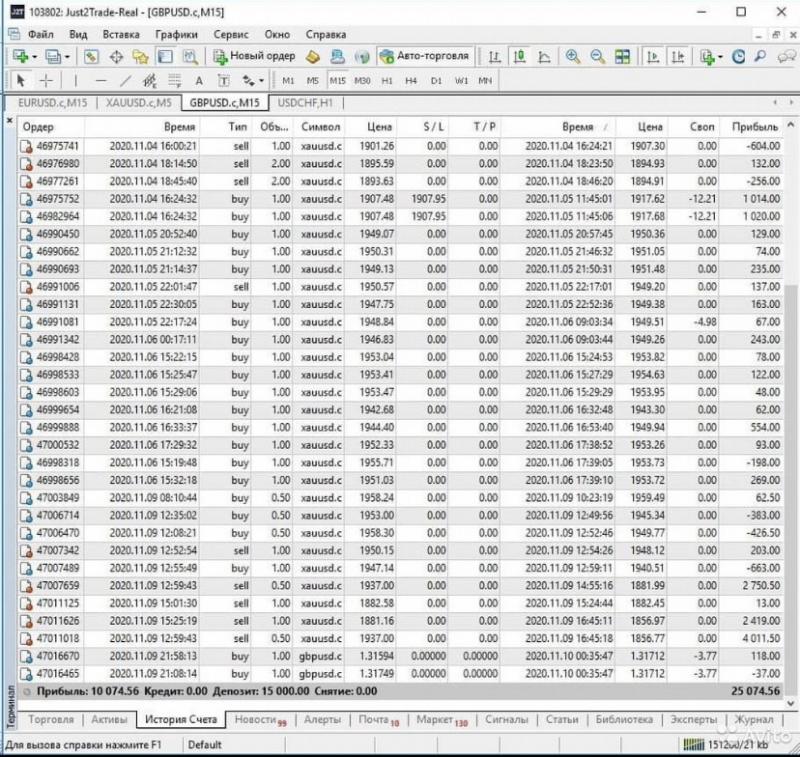Open the Новости terminal tab

point(260,719)
